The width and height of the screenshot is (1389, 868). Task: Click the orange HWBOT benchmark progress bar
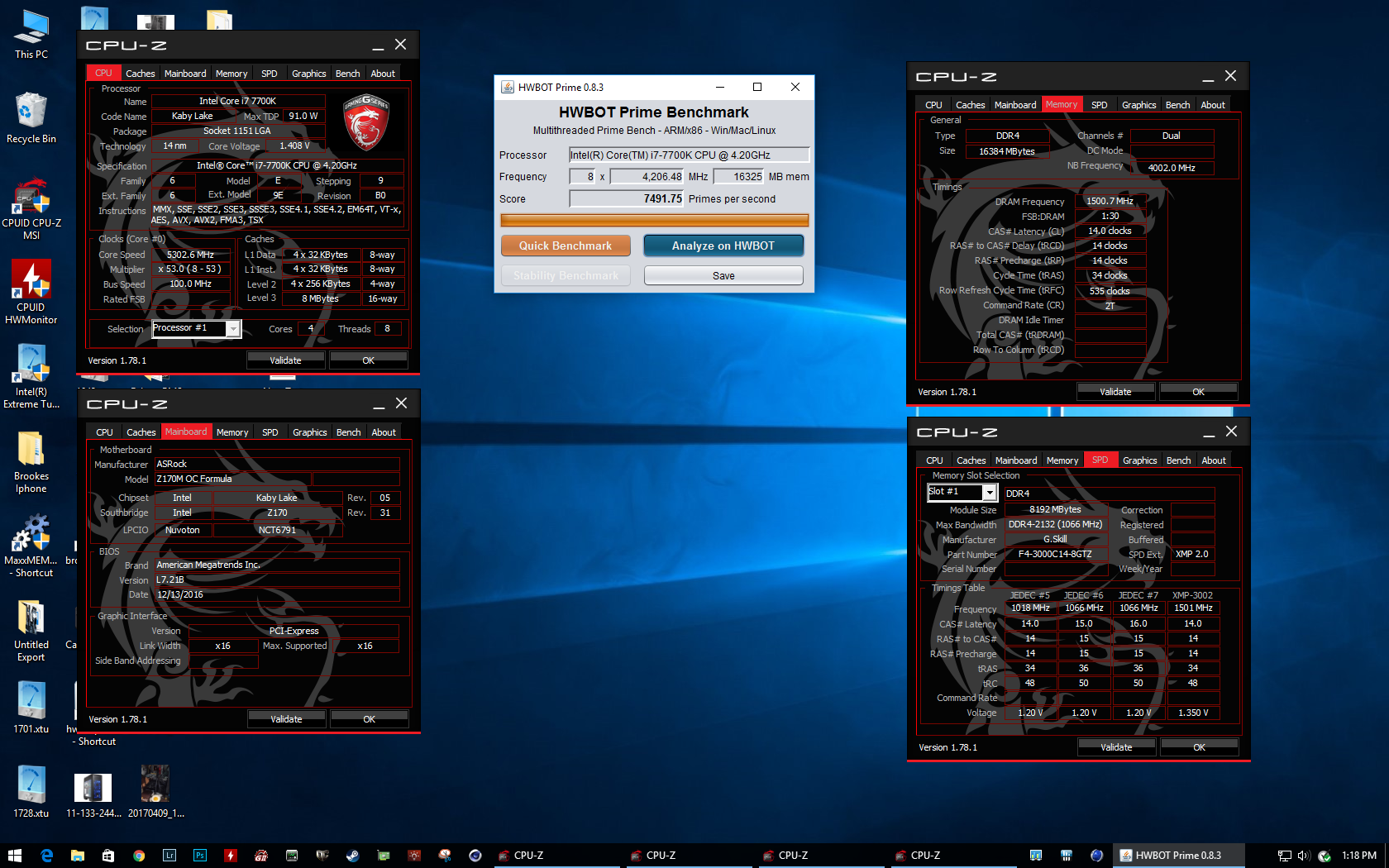(x=654, y=220)
